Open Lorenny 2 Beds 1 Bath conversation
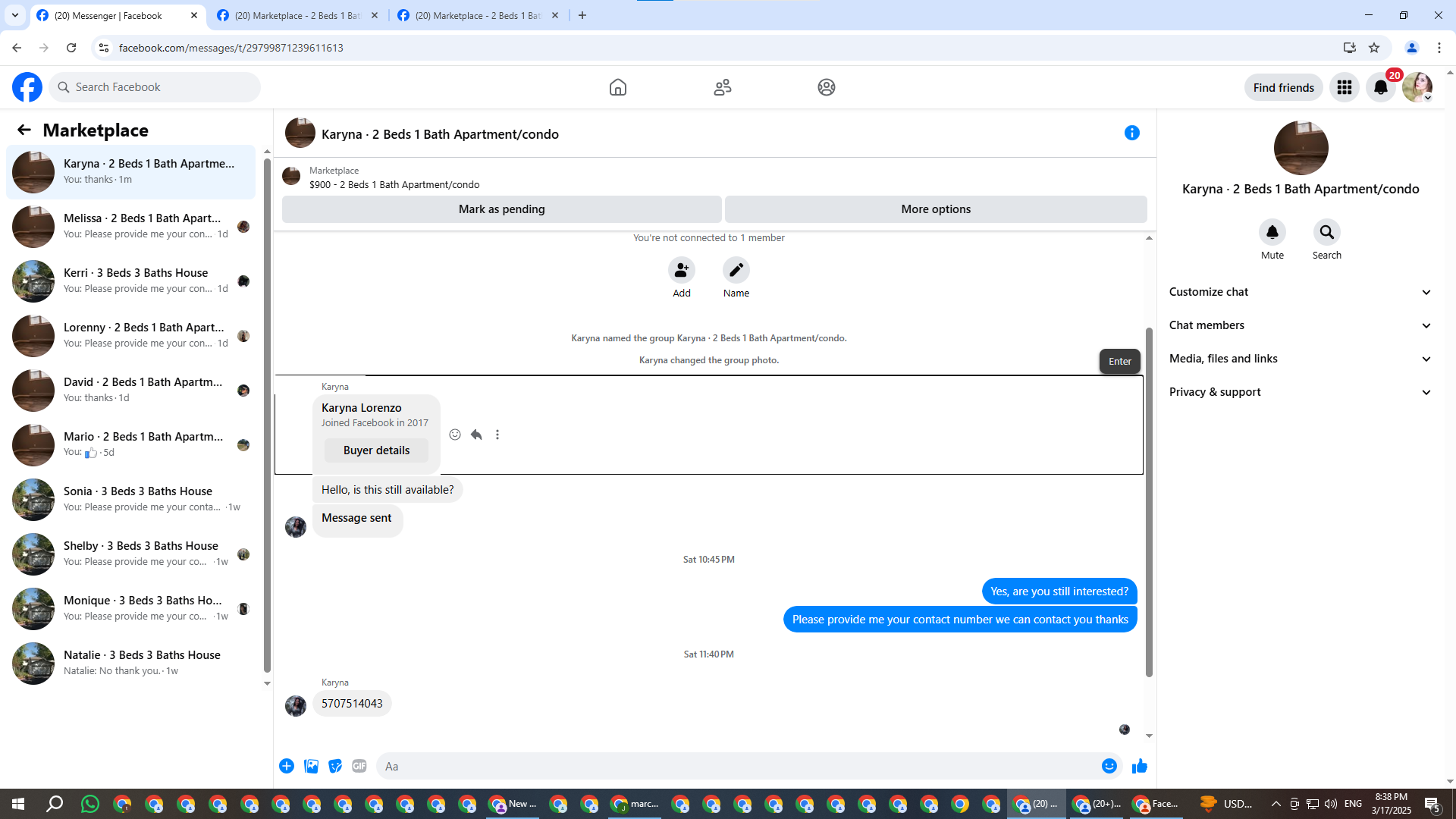 tap(131, 336)
